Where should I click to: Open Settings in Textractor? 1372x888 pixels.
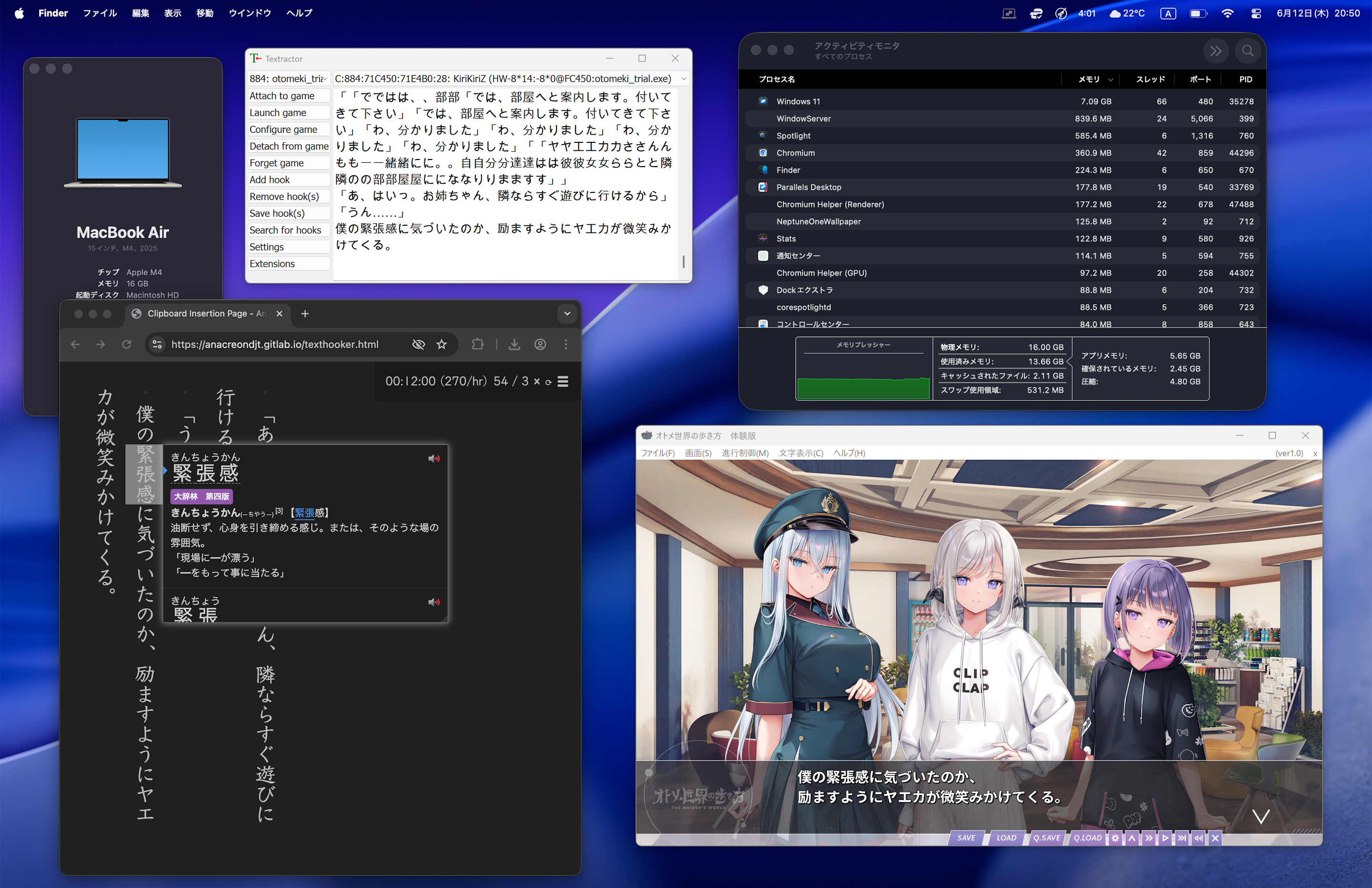[x=289, y=247]
